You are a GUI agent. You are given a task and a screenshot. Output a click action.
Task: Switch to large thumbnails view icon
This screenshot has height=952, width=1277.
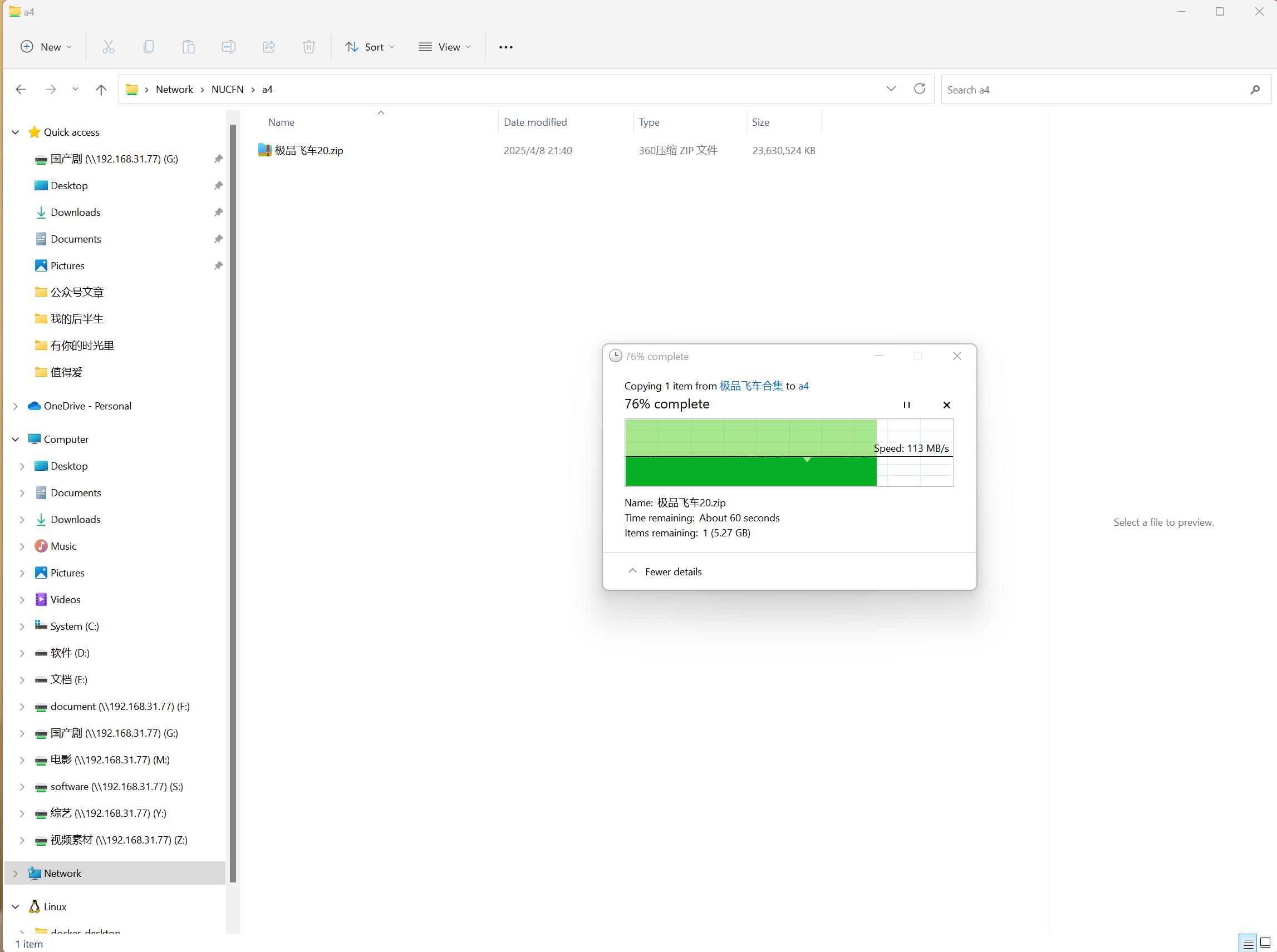point(1265,943)
